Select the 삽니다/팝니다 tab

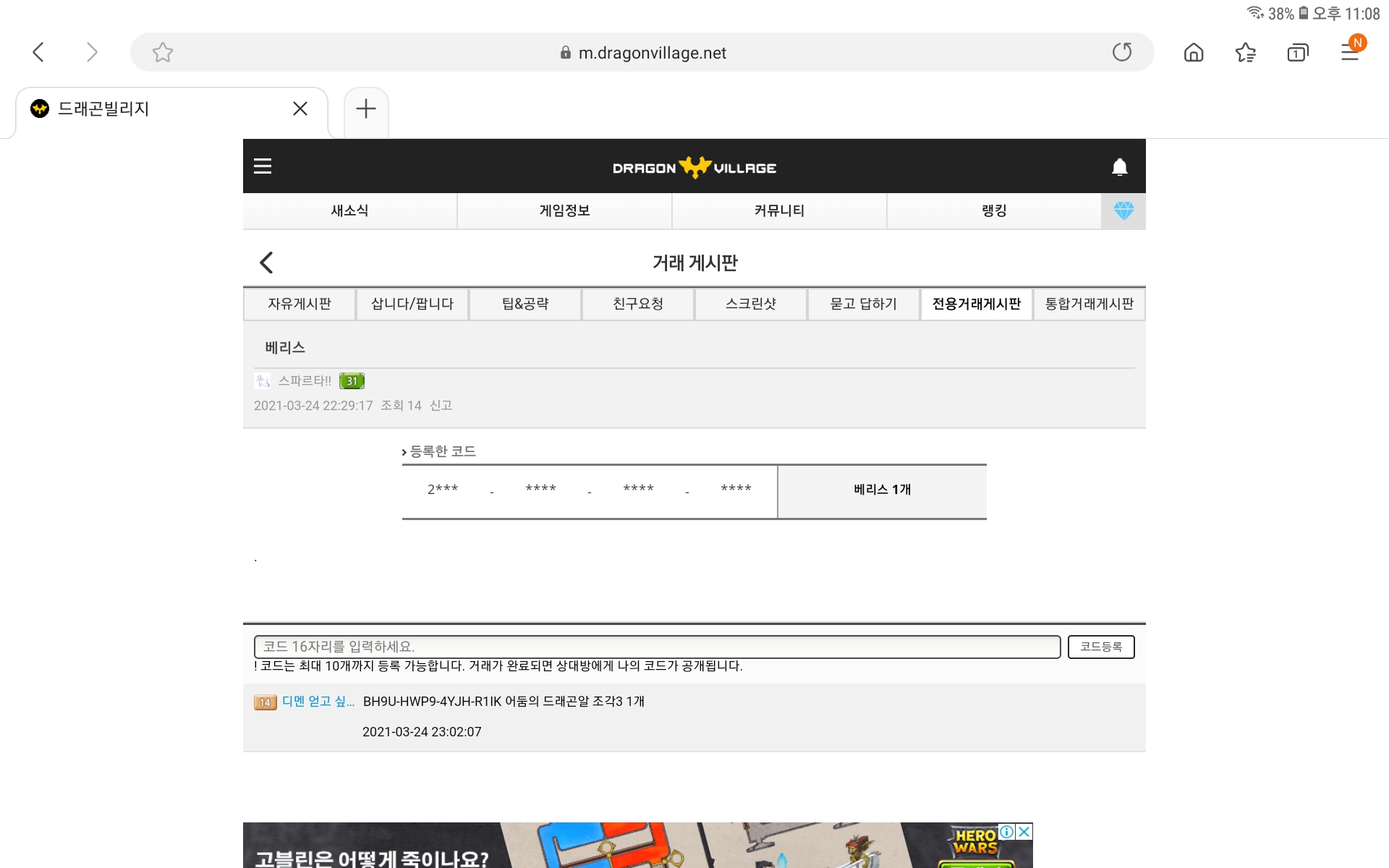tap(412, 304)
